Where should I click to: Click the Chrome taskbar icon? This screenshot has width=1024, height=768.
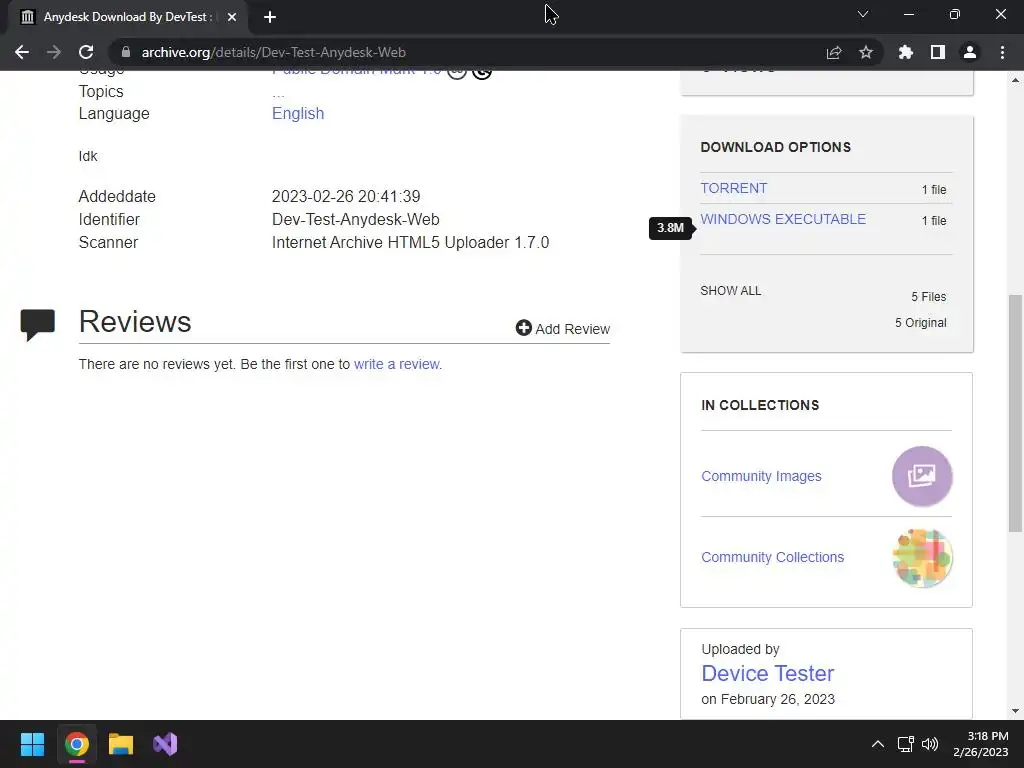[x=77, y=744]
